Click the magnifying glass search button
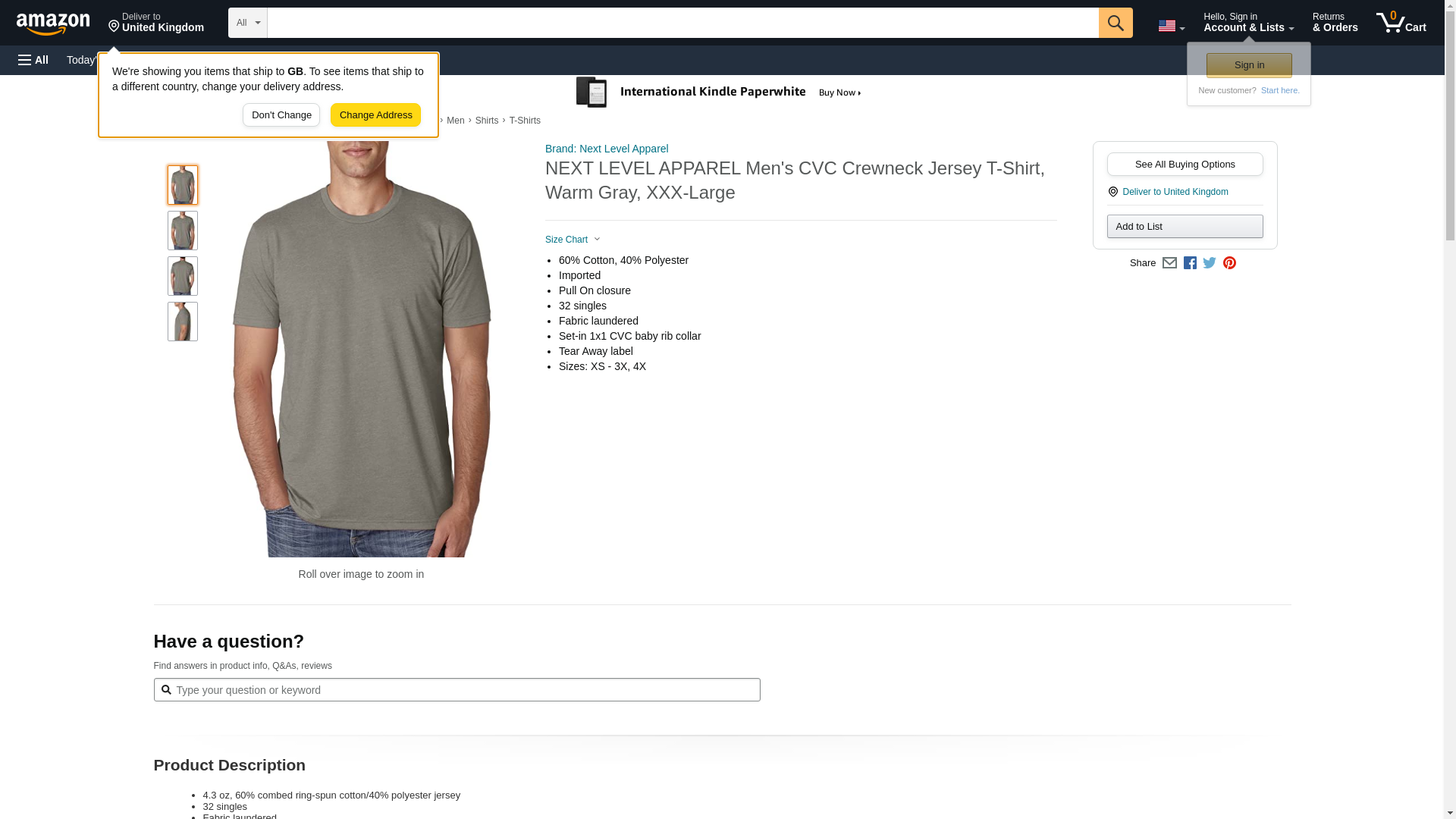The width and height of the screenshot is (1456, 819). (1115, 23)
